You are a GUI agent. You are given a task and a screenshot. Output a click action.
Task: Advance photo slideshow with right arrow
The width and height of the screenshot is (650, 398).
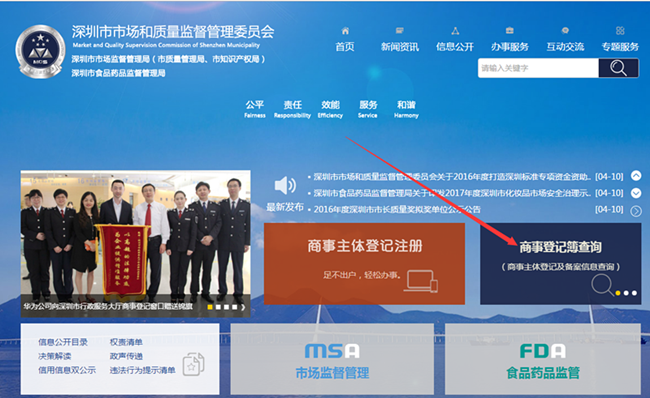click(x=243, y=307)
